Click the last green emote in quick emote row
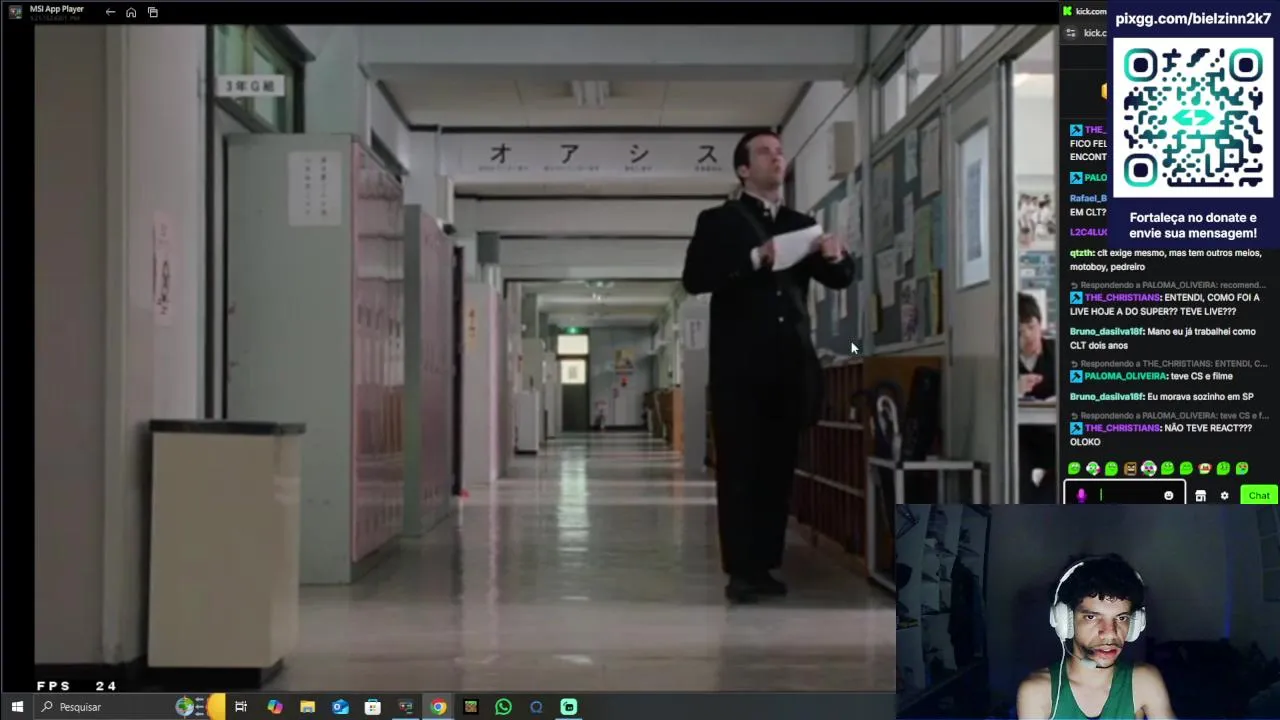 click(1241, 468)
